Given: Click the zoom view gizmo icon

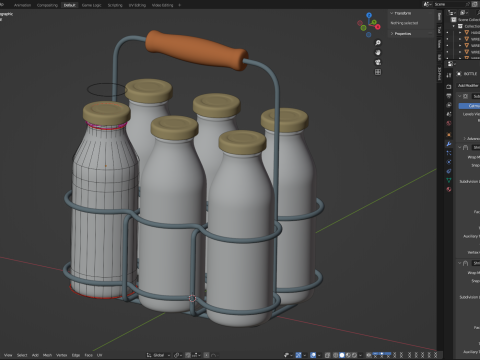Looking at the screenshot, I should (378, 43).
